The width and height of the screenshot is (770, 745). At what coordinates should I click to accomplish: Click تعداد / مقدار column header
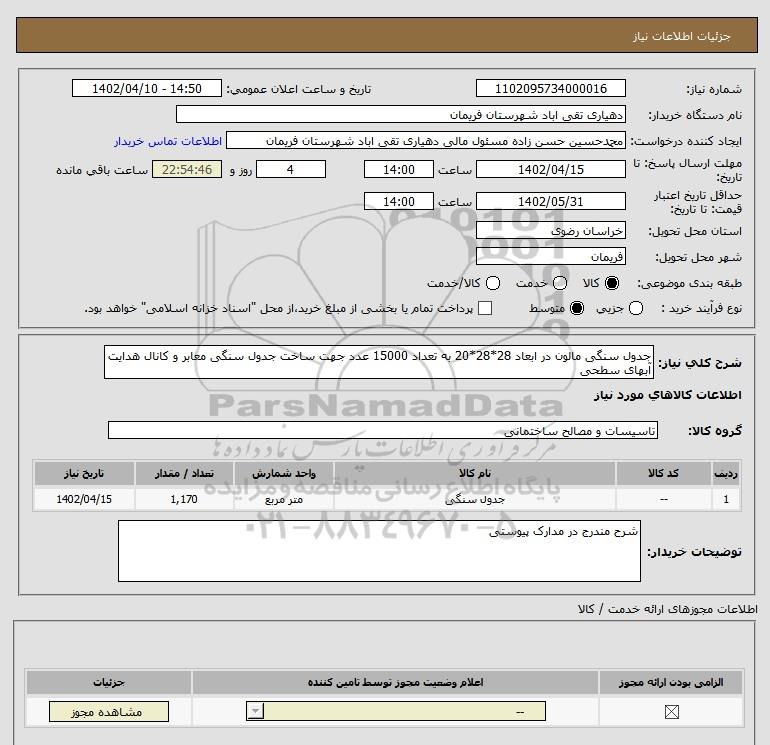coord(184,473)
